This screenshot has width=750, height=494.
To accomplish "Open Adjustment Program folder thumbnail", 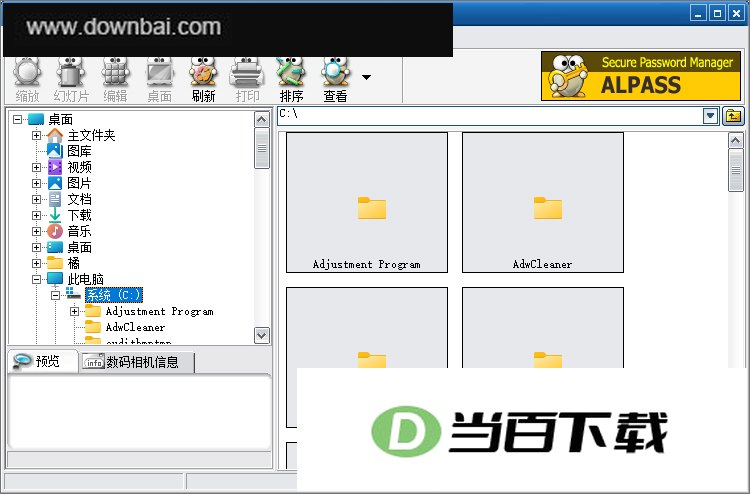I will pos(367,203).
